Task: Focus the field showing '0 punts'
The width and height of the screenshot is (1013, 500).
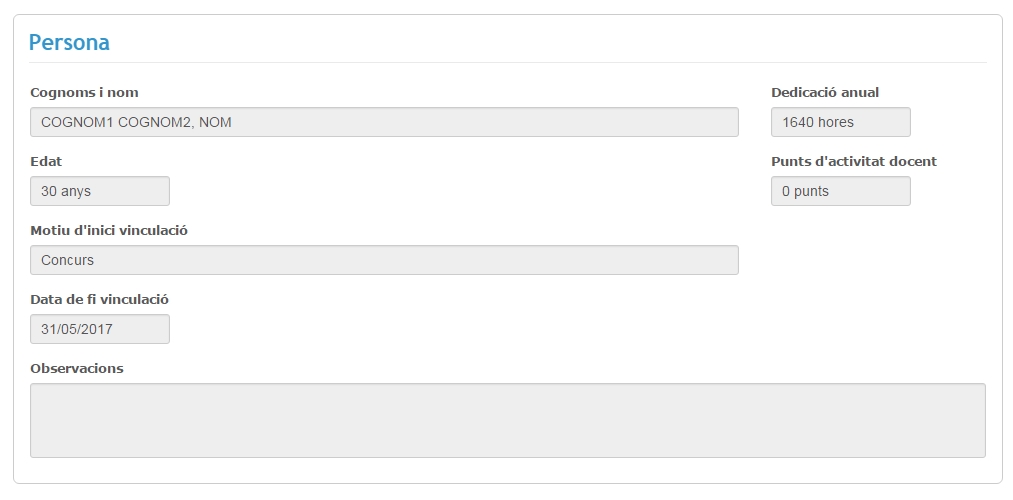Action: [x=840, y=191]
